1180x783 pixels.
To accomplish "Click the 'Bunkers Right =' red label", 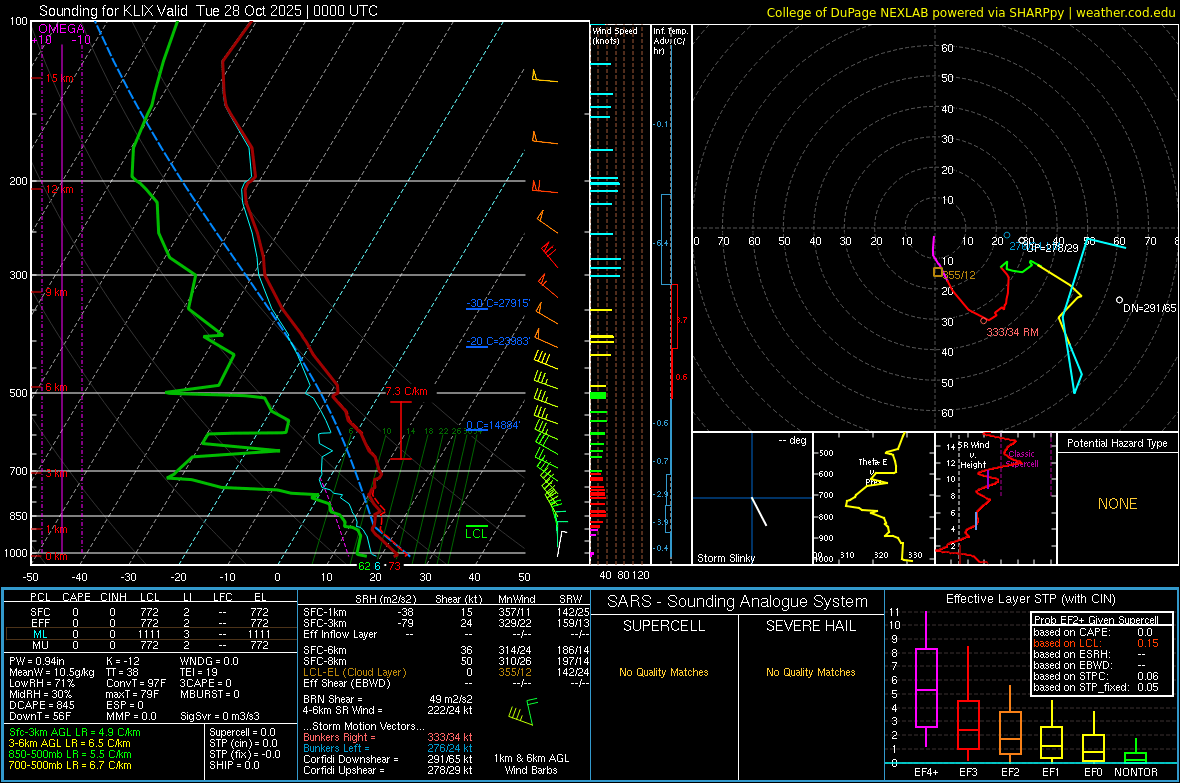I will (339, 737).
